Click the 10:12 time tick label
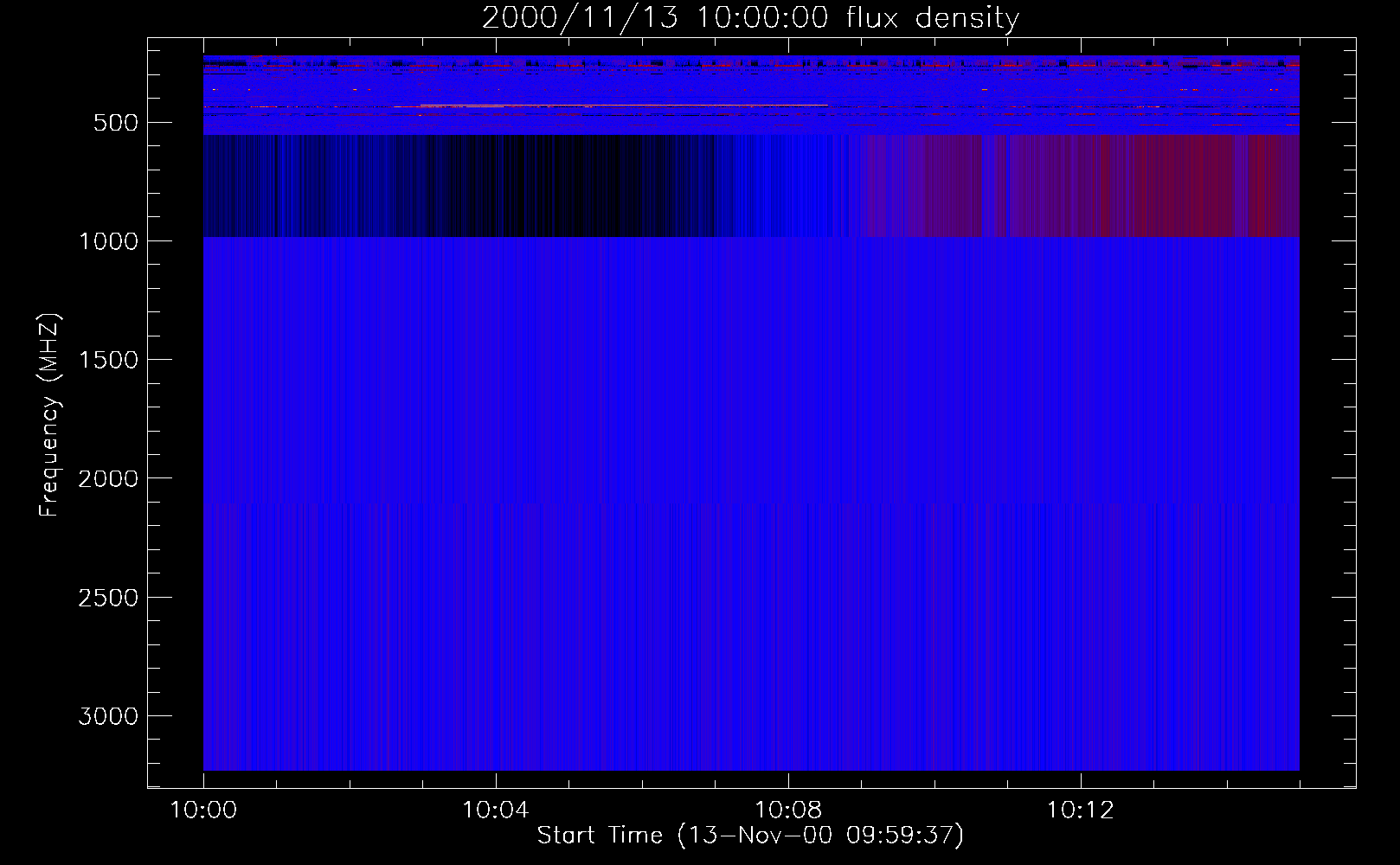Image resolution: width=1400 pixels, height=865 pixels. (x=1080, y=811)
